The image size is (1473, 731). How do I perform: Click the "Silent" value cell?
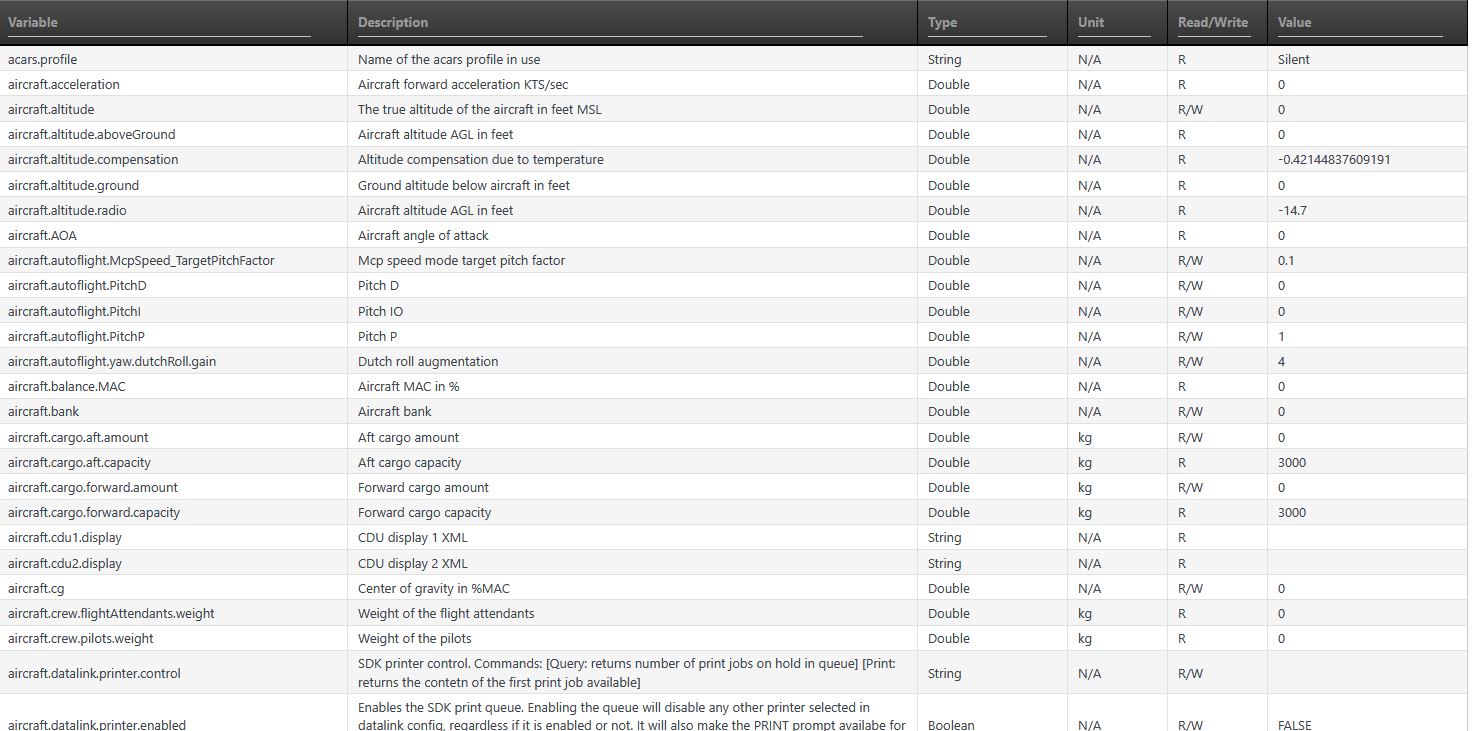pyautogui.click(x=1293, y=60)
